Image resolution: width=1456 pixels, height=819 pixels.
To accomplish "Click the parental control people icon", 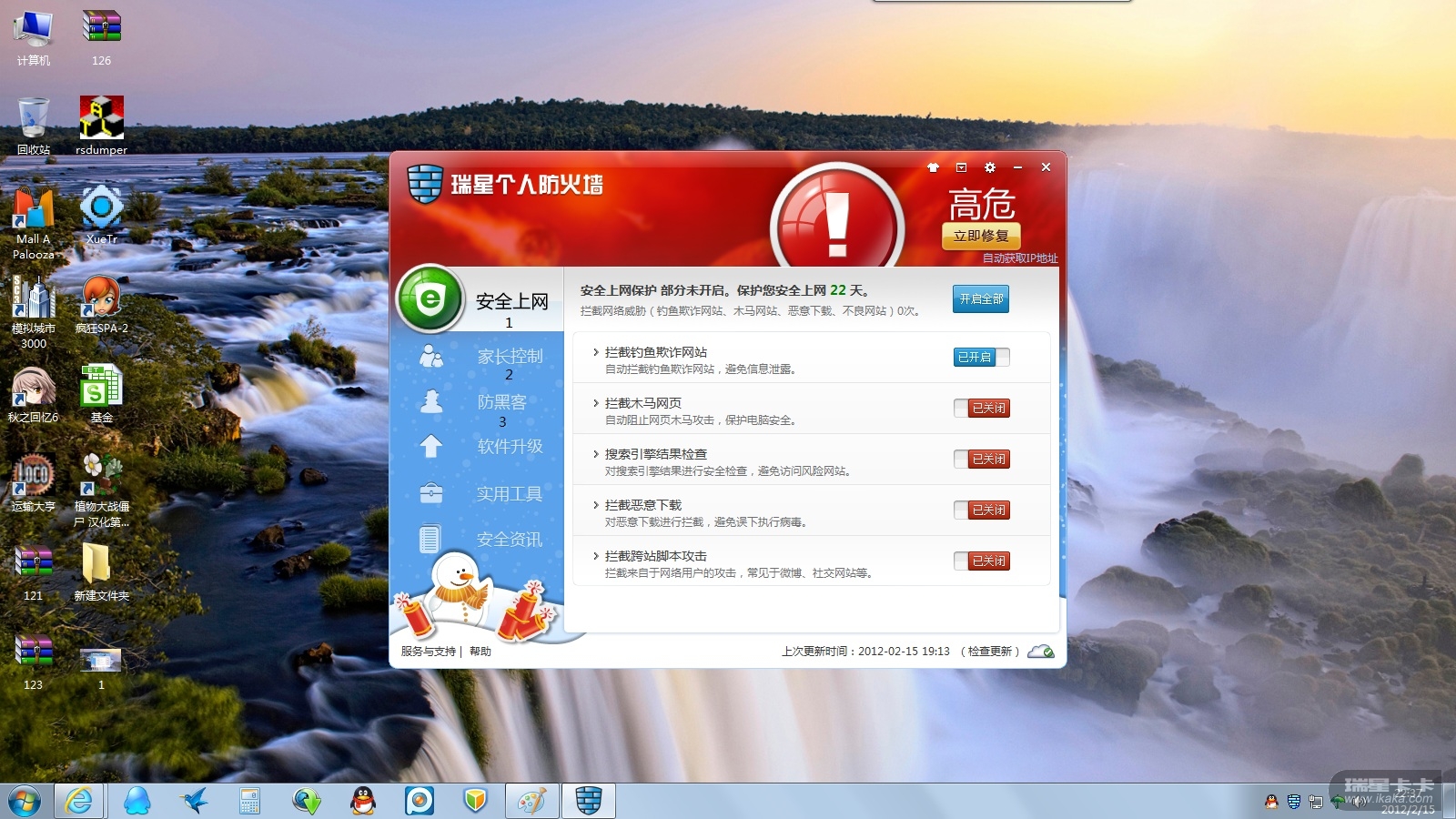I will [431, 356].
